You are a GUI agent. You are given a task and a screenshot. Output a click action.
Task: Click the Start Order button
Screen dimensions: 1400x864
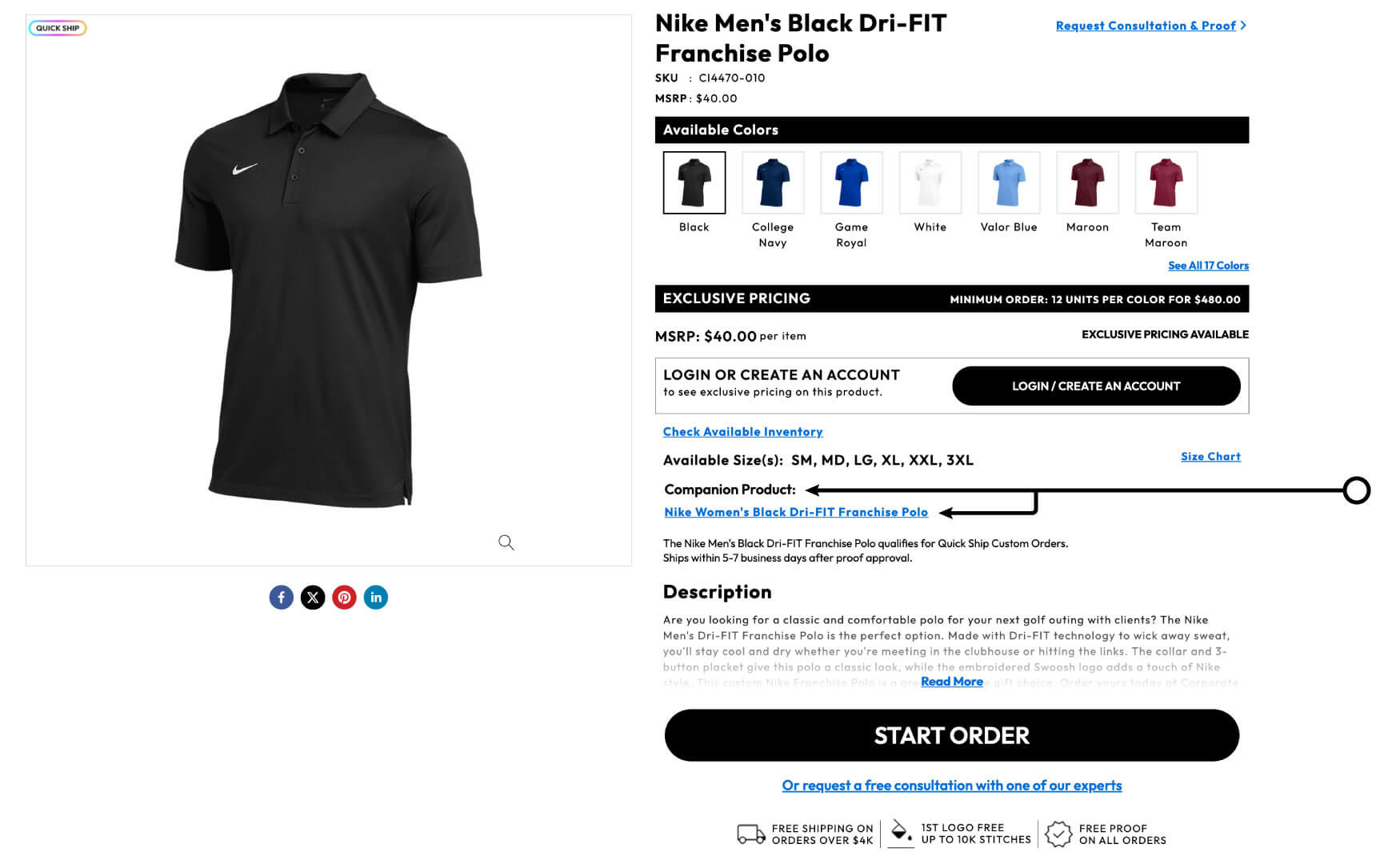pyautogui.click(x=952, y=735)
